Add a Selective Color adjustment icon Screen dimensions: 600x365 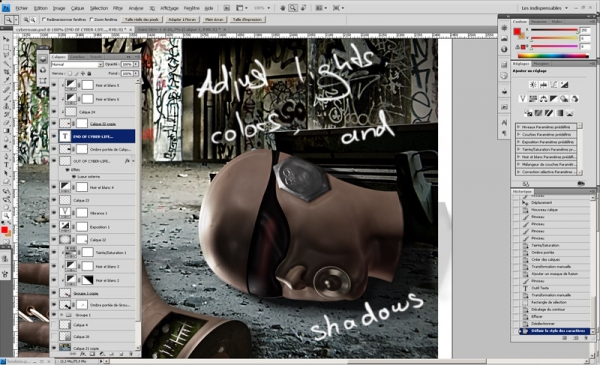click(x=570, y=113)
